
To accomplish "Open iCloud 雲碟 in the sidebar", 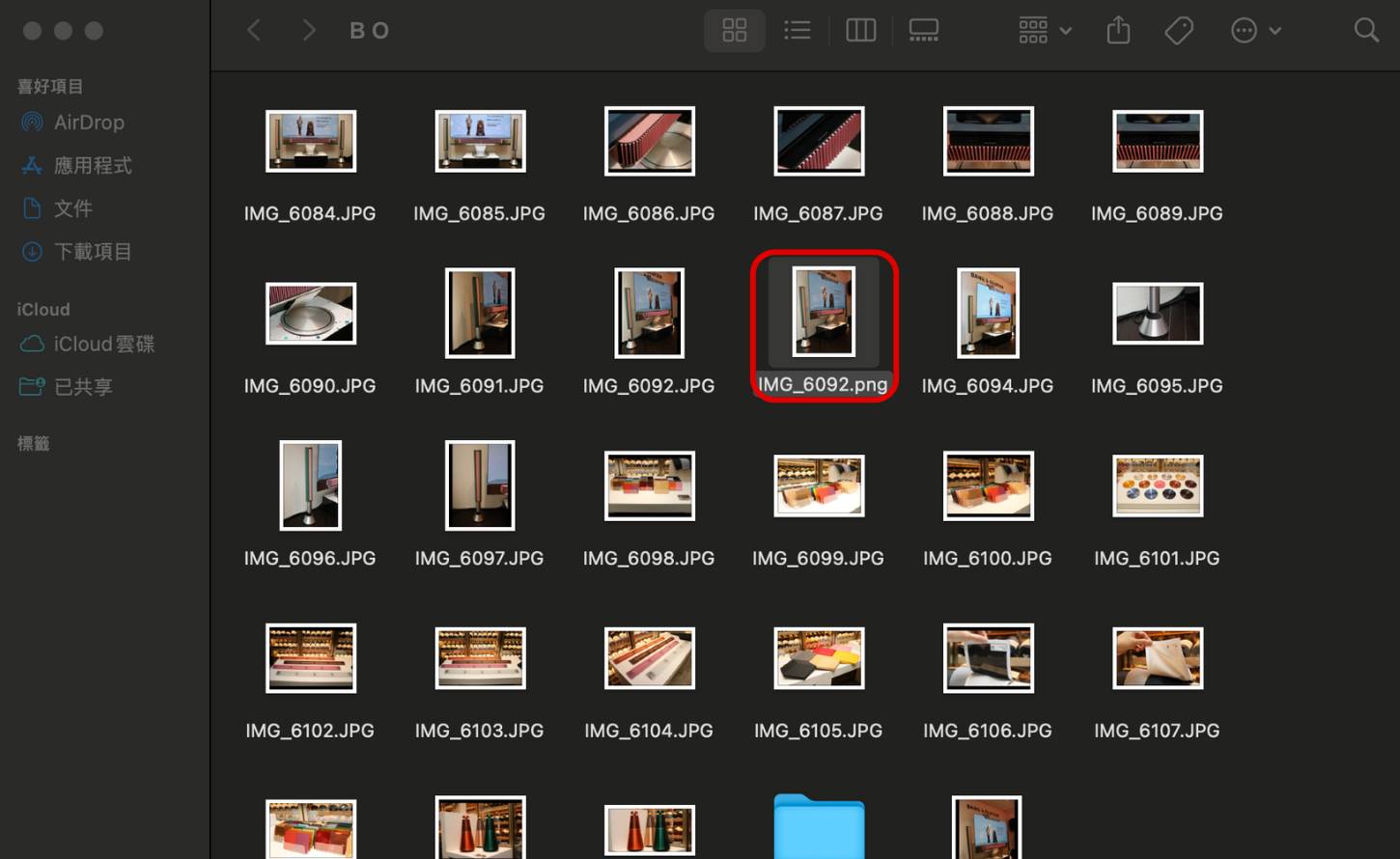I will click(87, 344).
